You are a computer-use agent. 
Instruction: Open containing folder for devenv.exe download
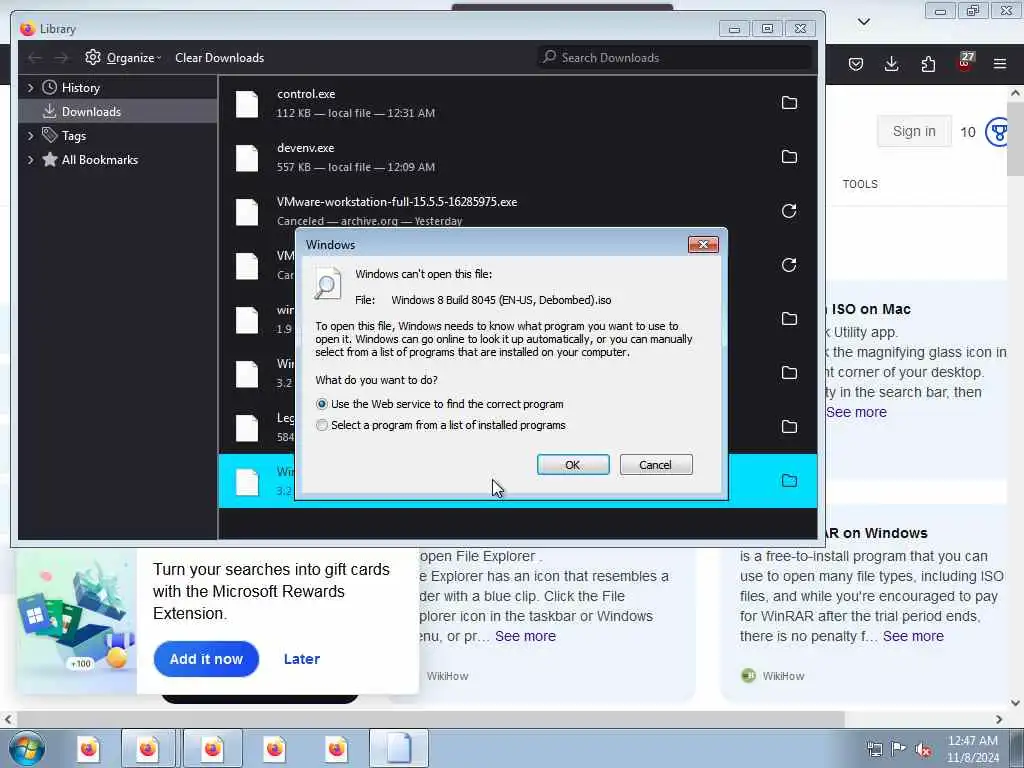(x=789, y=157)
